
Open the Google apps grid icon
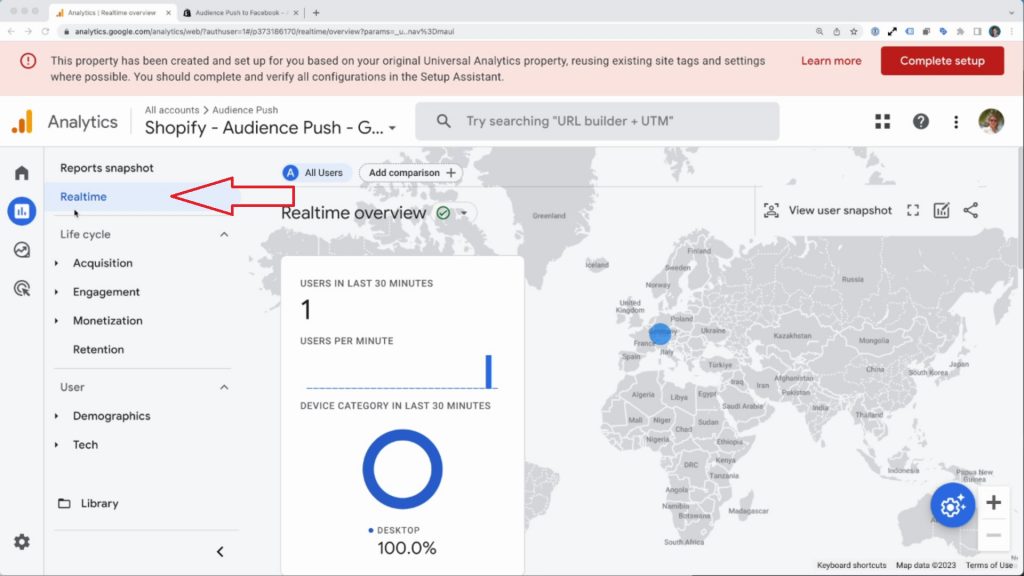[x=882, y=121]
